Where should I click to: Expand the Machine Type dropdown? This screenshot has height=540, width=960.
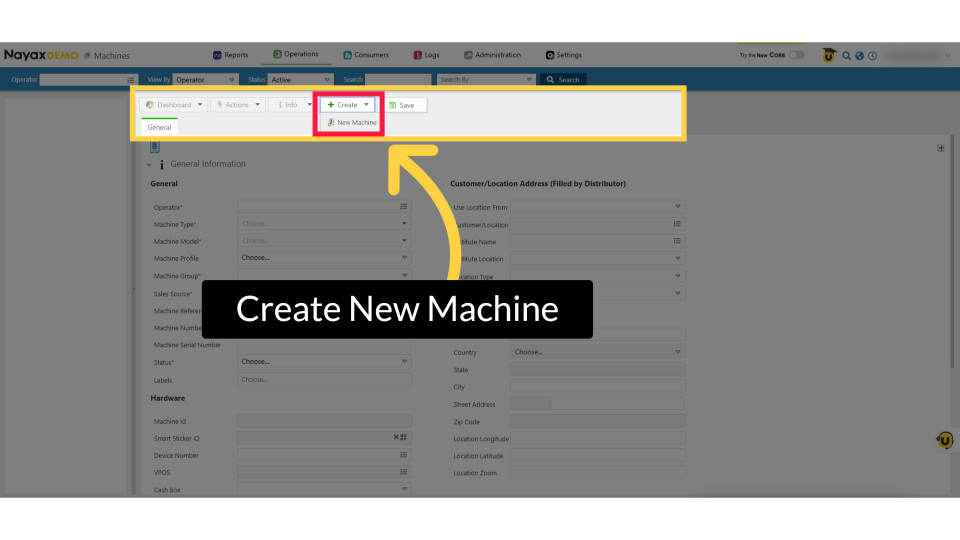(324, 224)
